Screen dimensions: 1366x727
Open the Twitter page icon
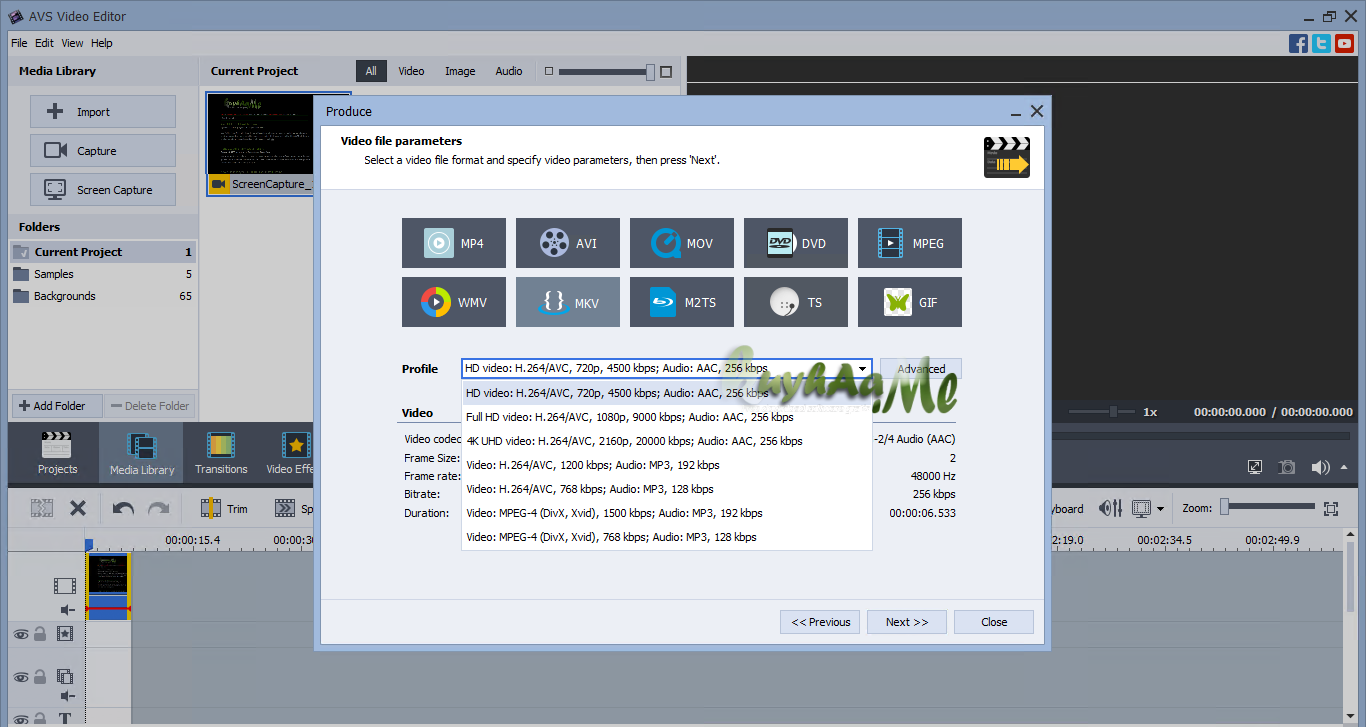click(1321, 43)
